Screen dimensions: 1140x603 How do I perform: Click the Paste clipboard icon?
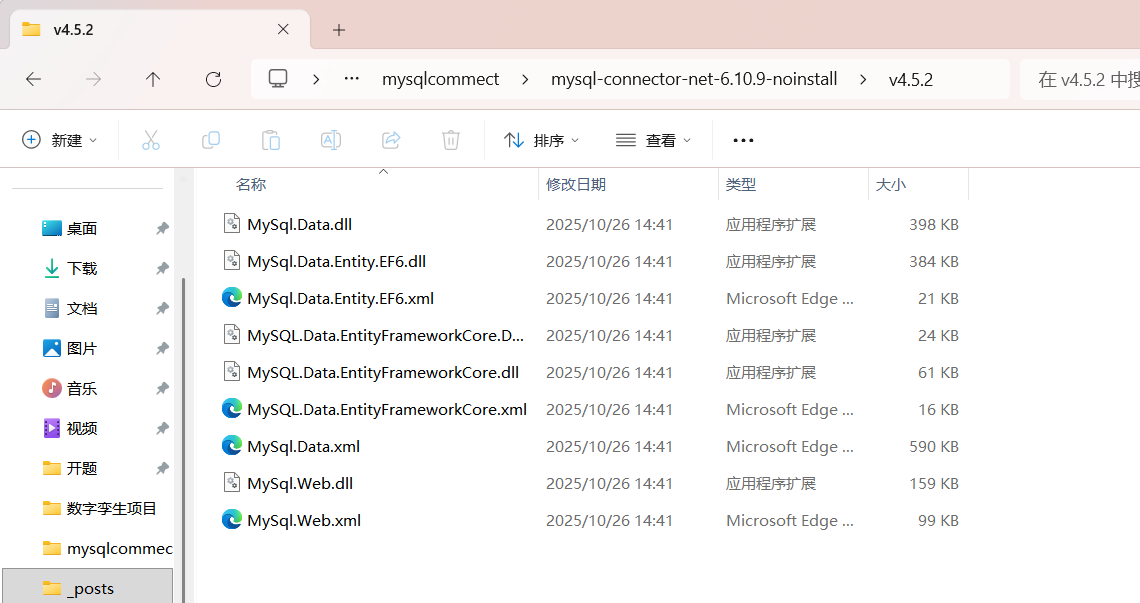point(271,140)
